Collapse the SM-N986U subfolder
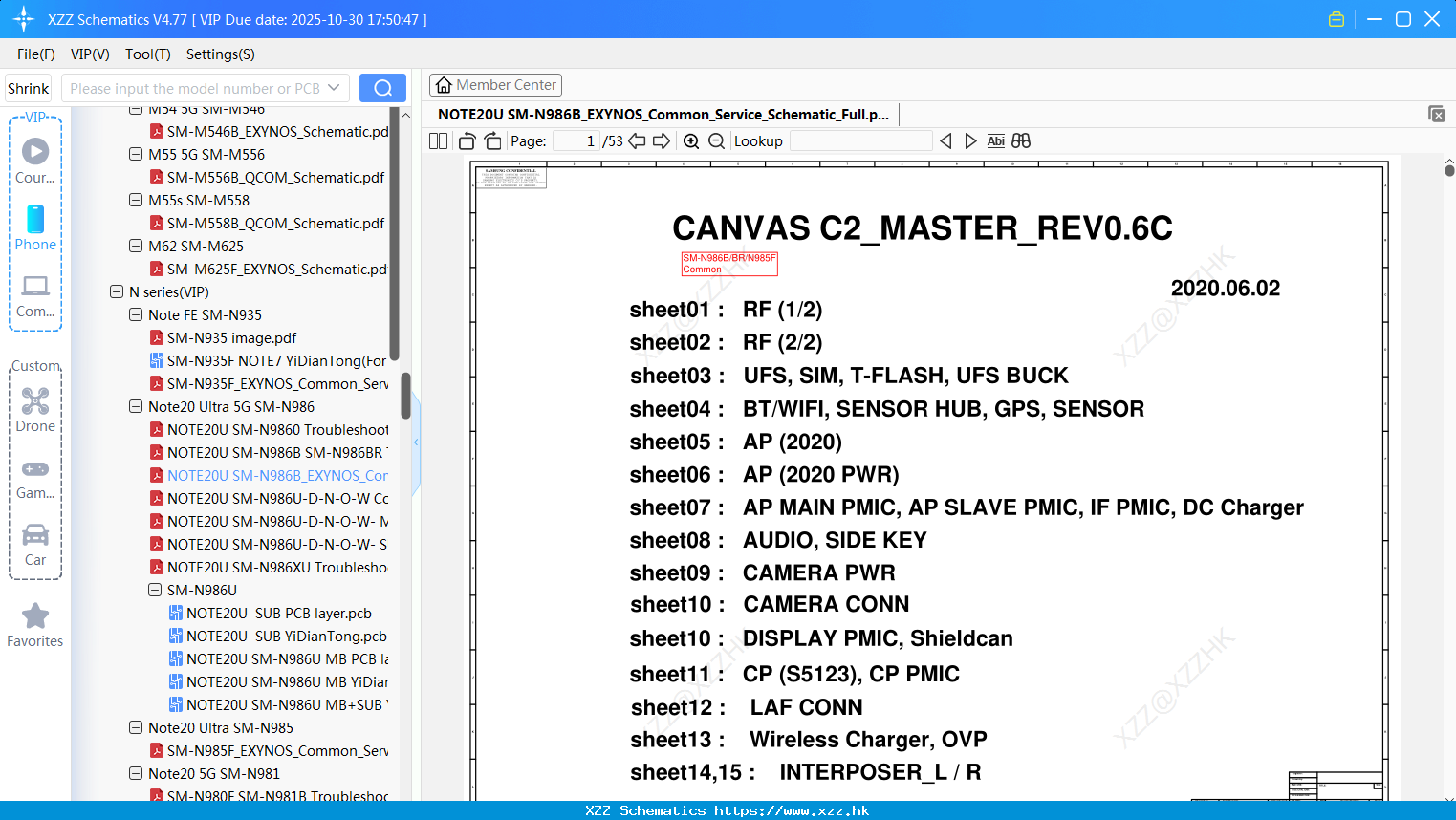The image size is (1456, 820). click(x=155, y=590)
